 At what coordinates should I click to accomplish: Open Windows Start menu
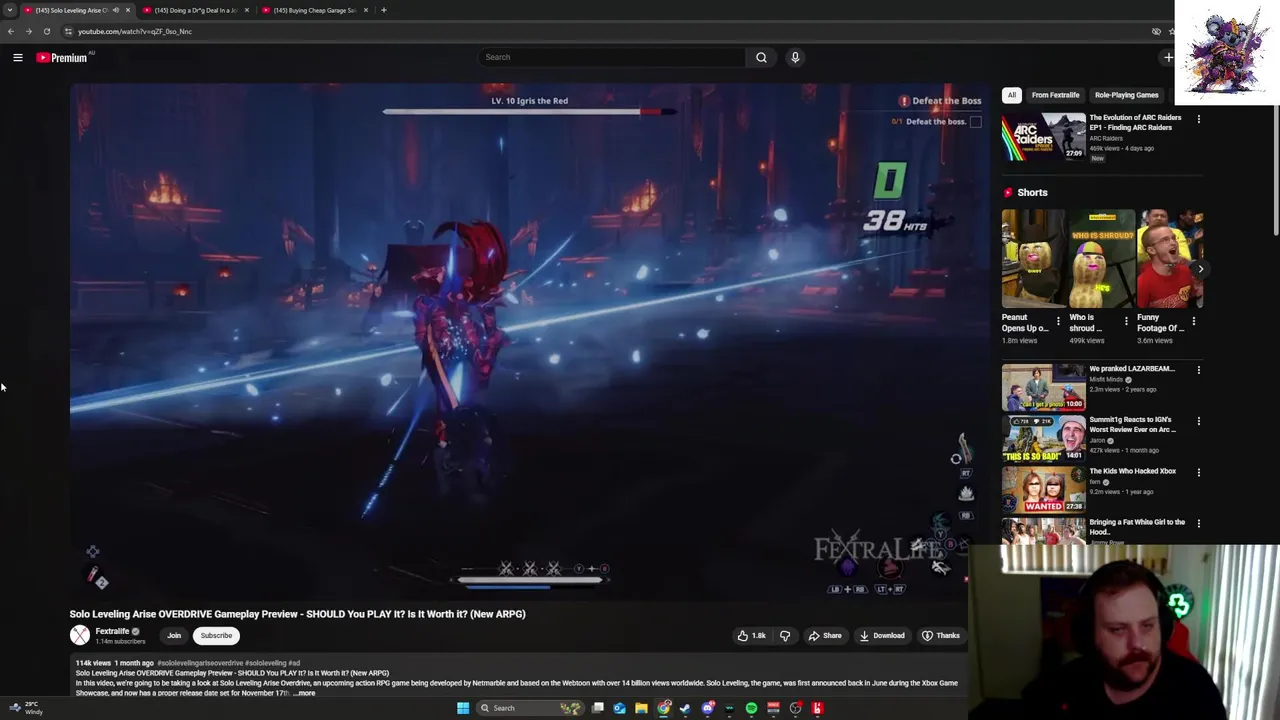(x=463, y=708)
